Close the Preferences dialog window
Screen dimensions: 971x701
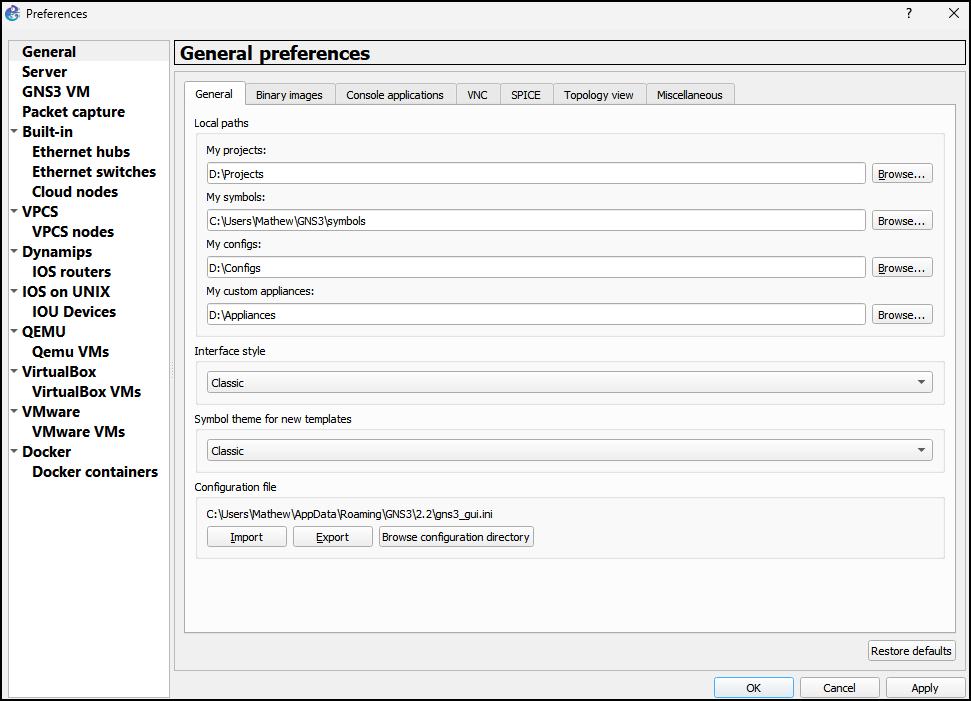pyautogui.click(x=954, y=13)
